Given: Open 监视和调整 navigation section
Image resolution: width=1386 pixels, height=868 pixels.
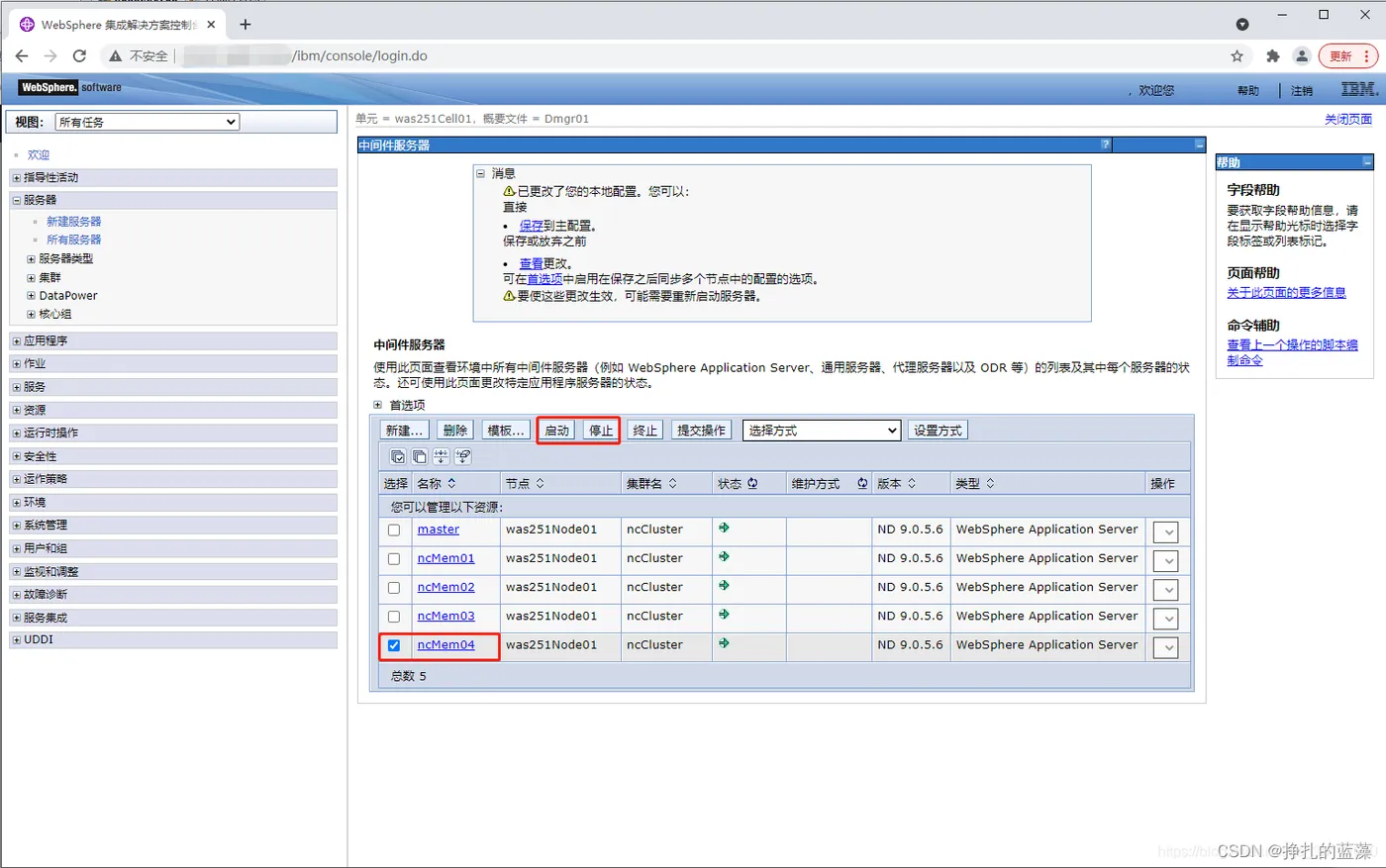Looking at the screenshot, I should 173,571.
